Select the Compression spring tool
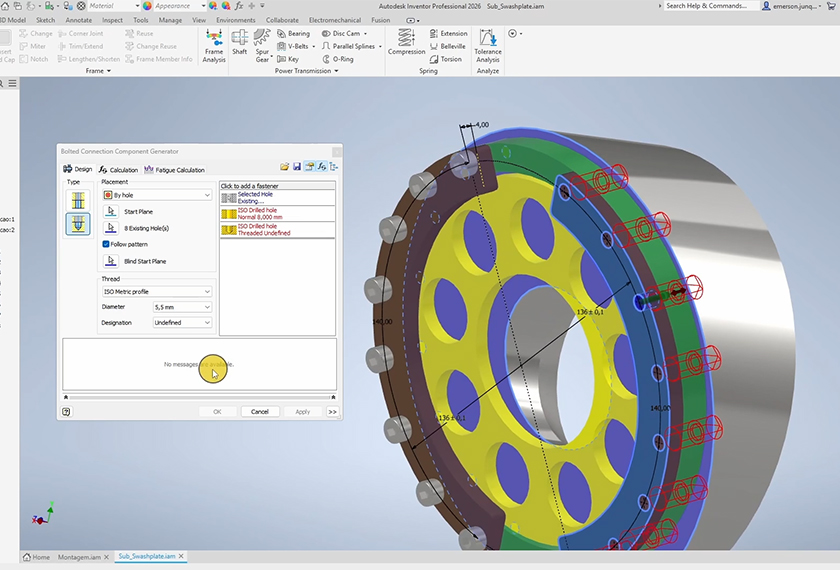This screenshot has height=570, width=840. point(406,42)
